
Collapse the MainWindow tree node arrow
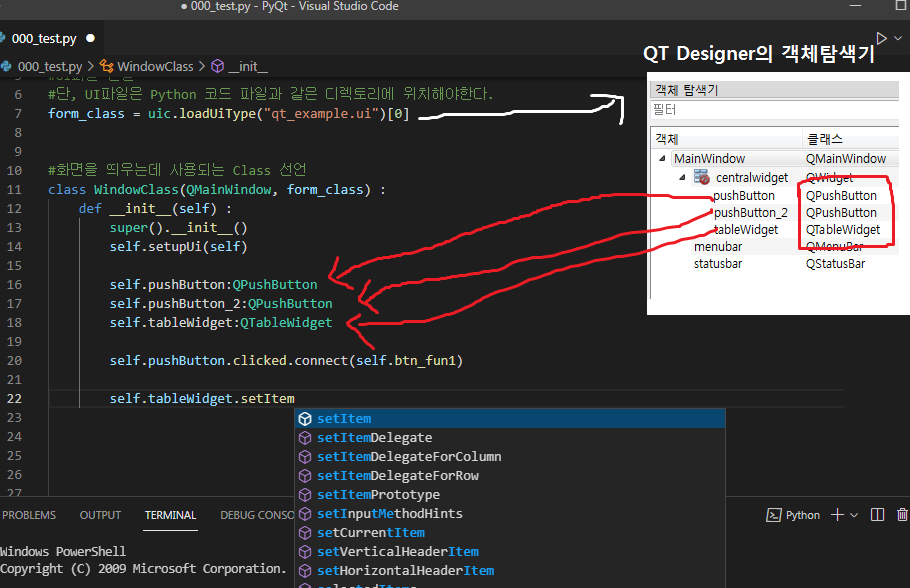[662, 158]
